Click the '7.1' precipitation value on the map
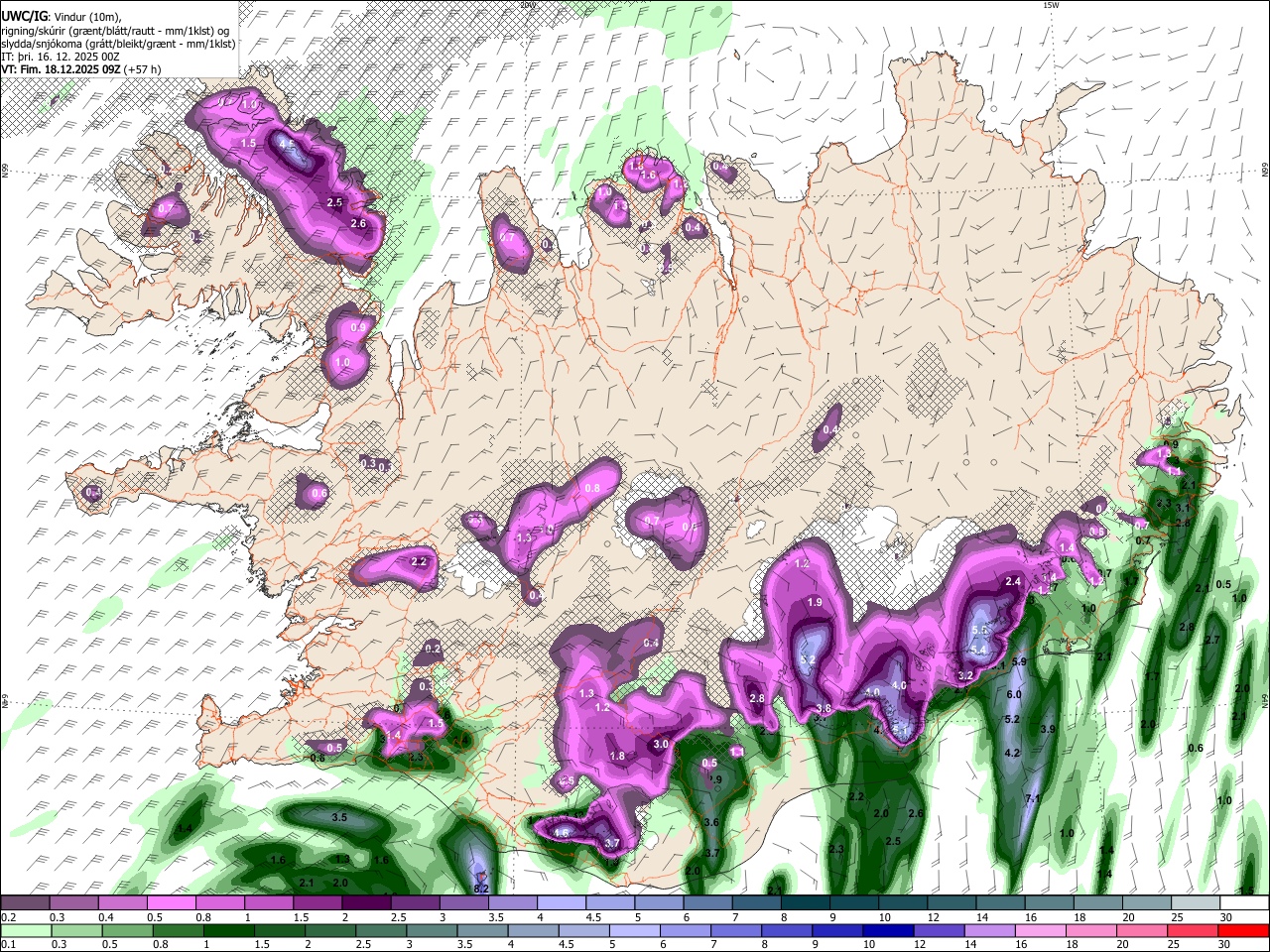 [1032, 798]
